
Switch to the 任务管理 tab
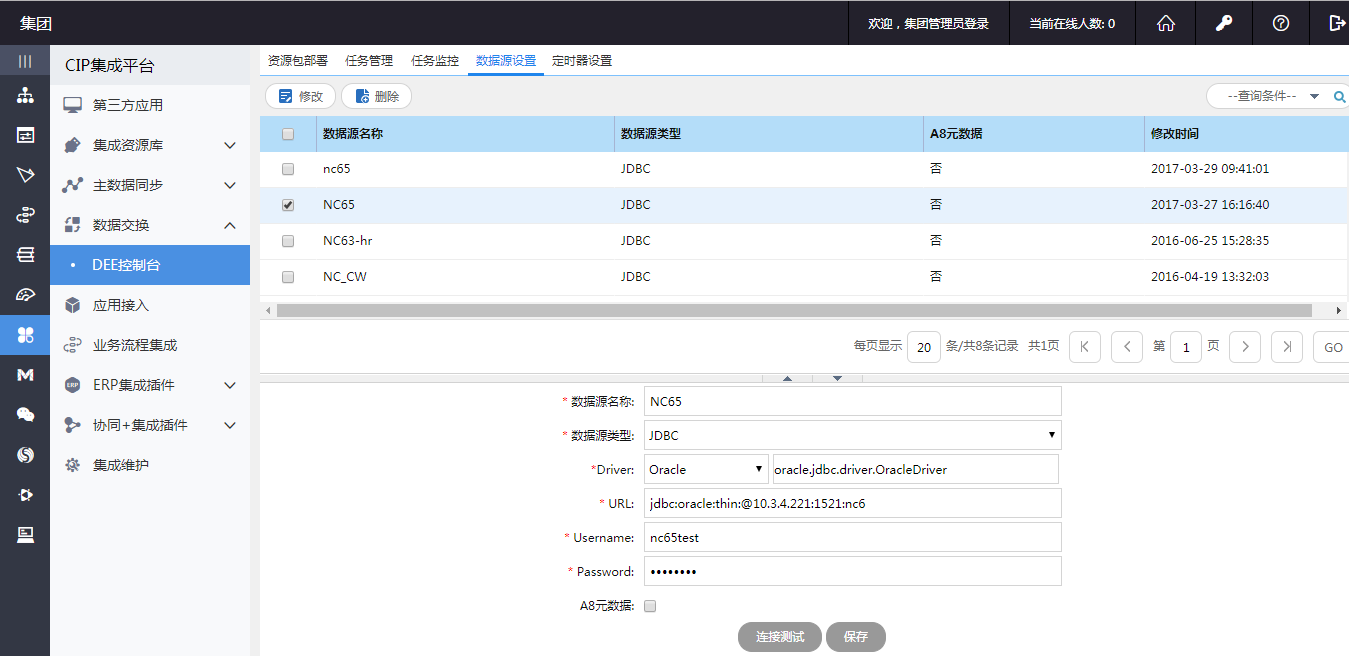tap(369, 61)
